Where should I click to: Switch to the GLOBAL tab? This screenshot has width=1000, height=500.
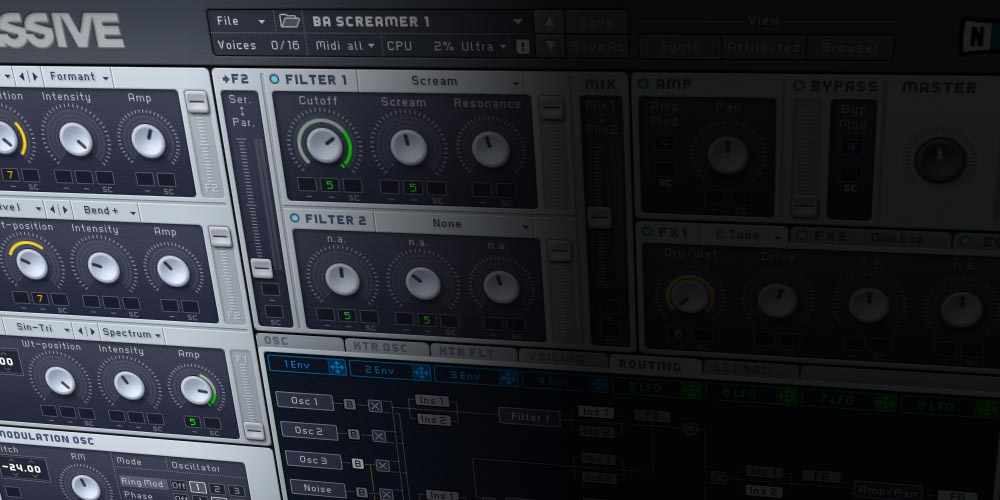[x=749, y=370]
